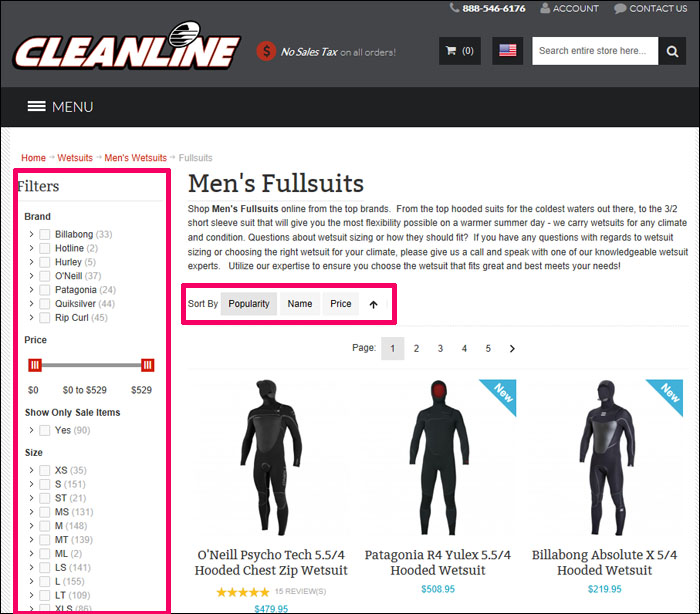The width and height of the screenshot is (700, 614).
Task: Sort products by Name
Action: (300, 304)
